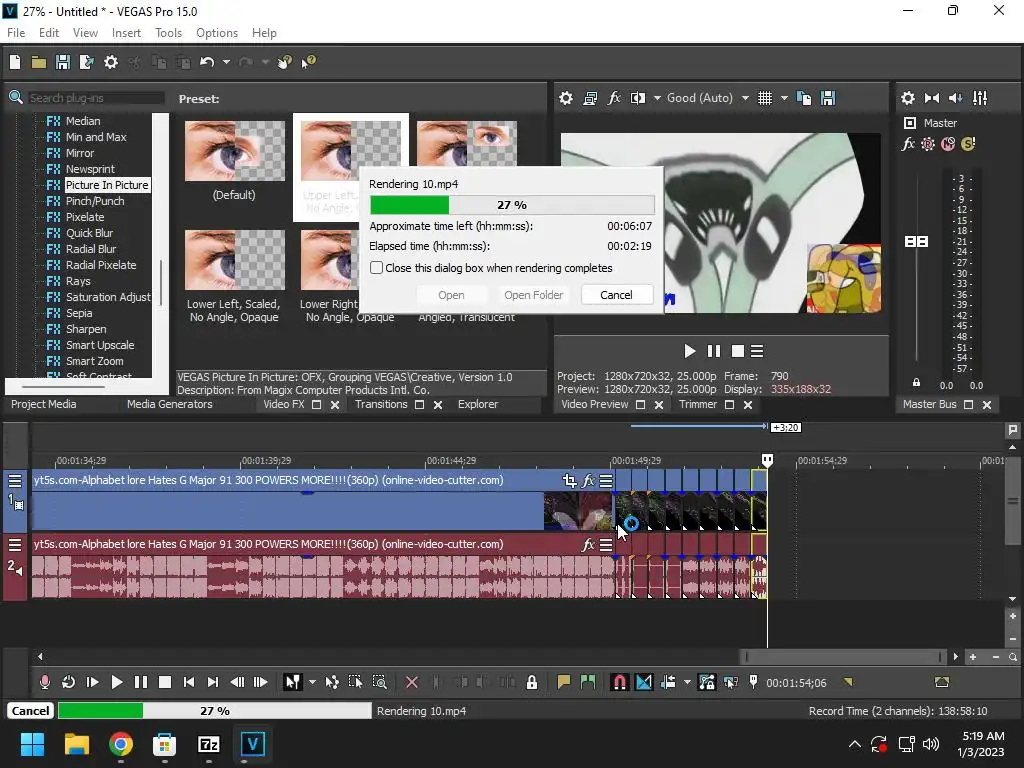Image resolution: width=1024 pixels, height=768 pixels.
Task: Open the Tools menu
Action: pyautogui.click(x=168, y=33)
